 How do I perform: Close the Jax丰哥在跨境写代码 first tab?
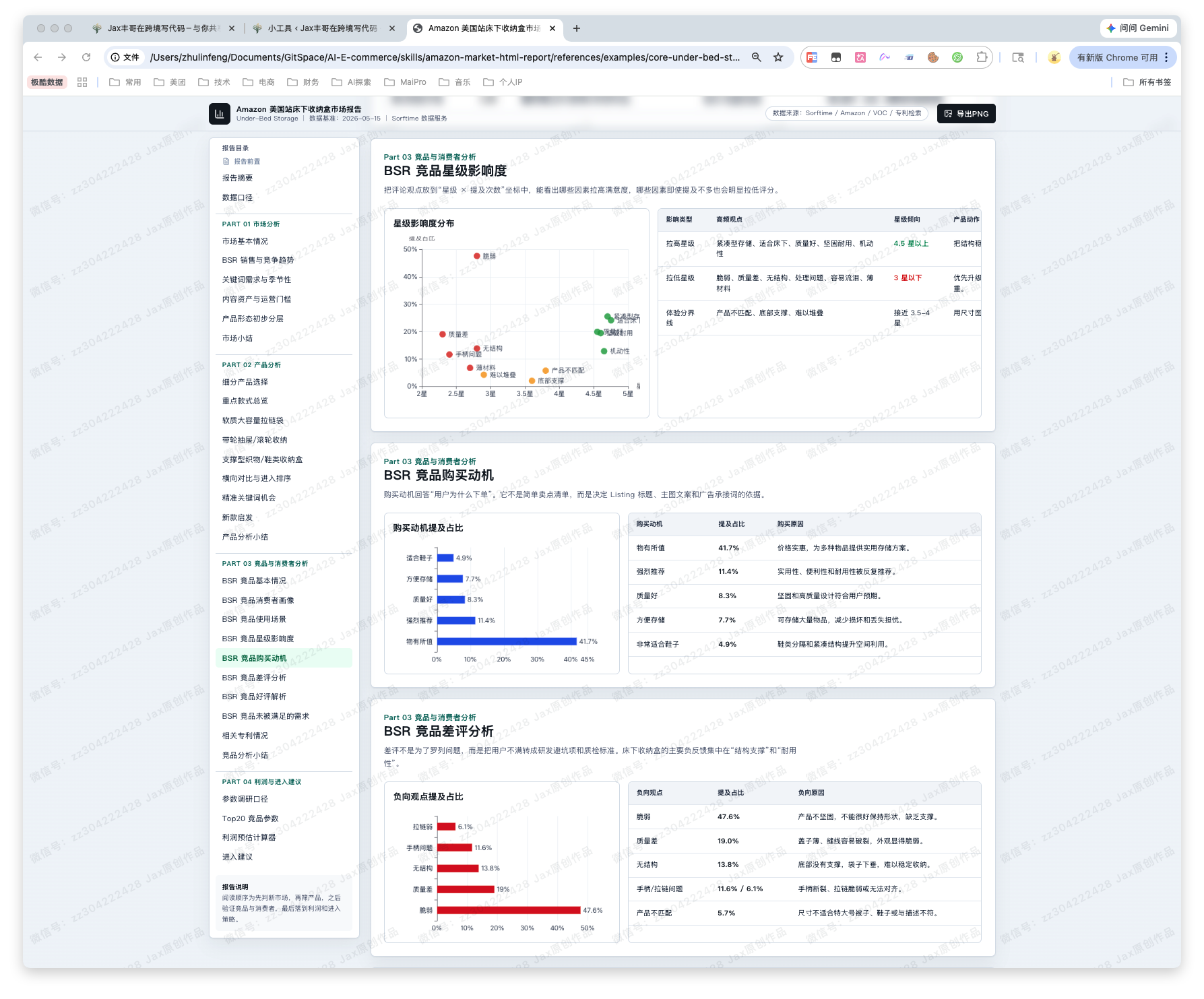pos(232,28)
